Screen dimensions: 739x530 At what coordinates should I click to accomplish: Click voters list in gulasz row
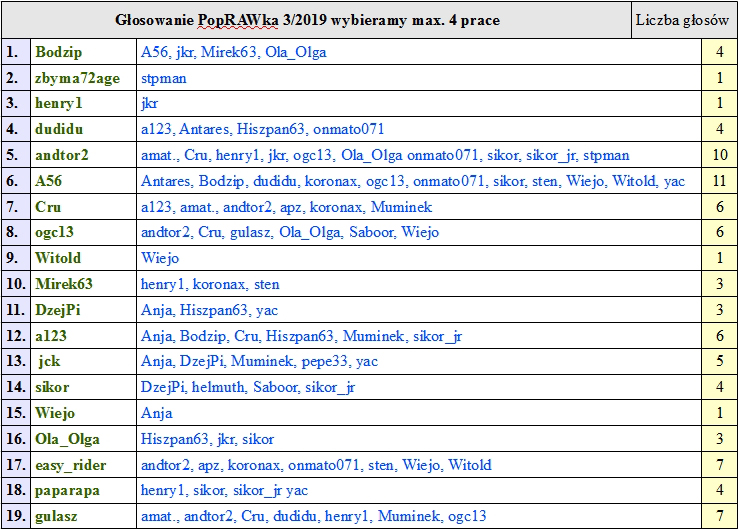click(313, 516)
